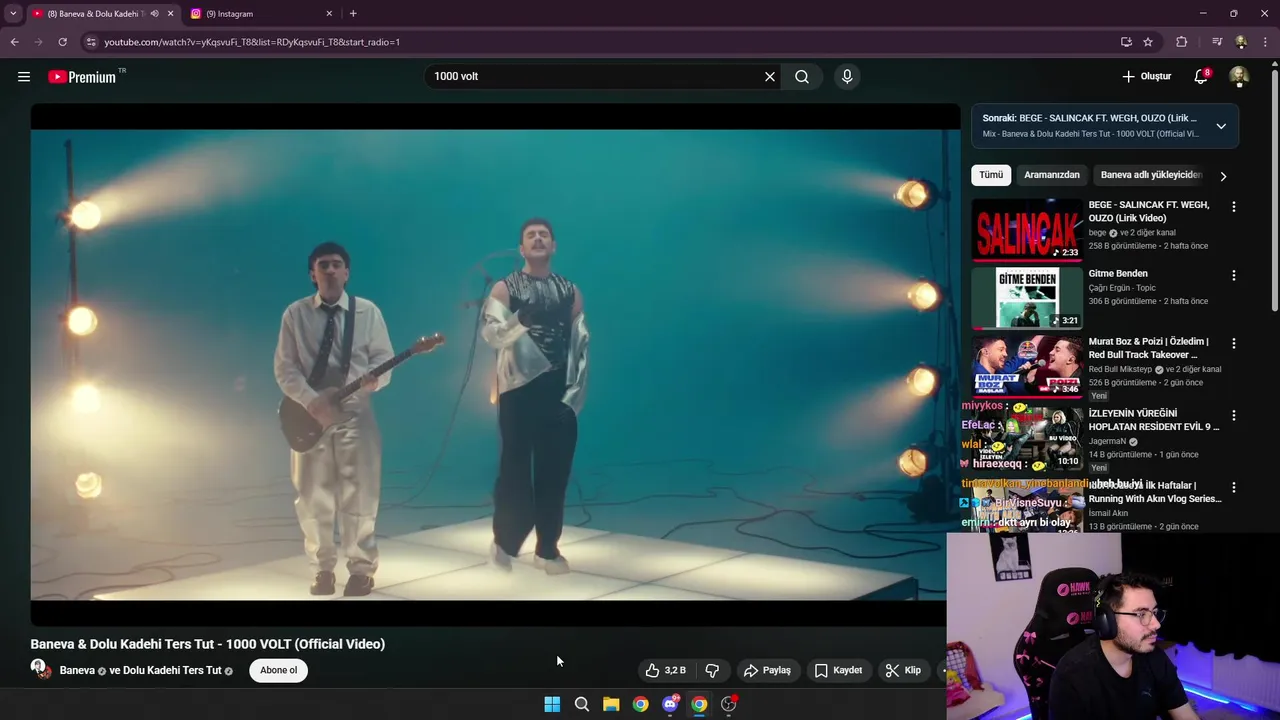
Task: Open the YouTube hamburger guide menu
Action: tap(24, 76)
